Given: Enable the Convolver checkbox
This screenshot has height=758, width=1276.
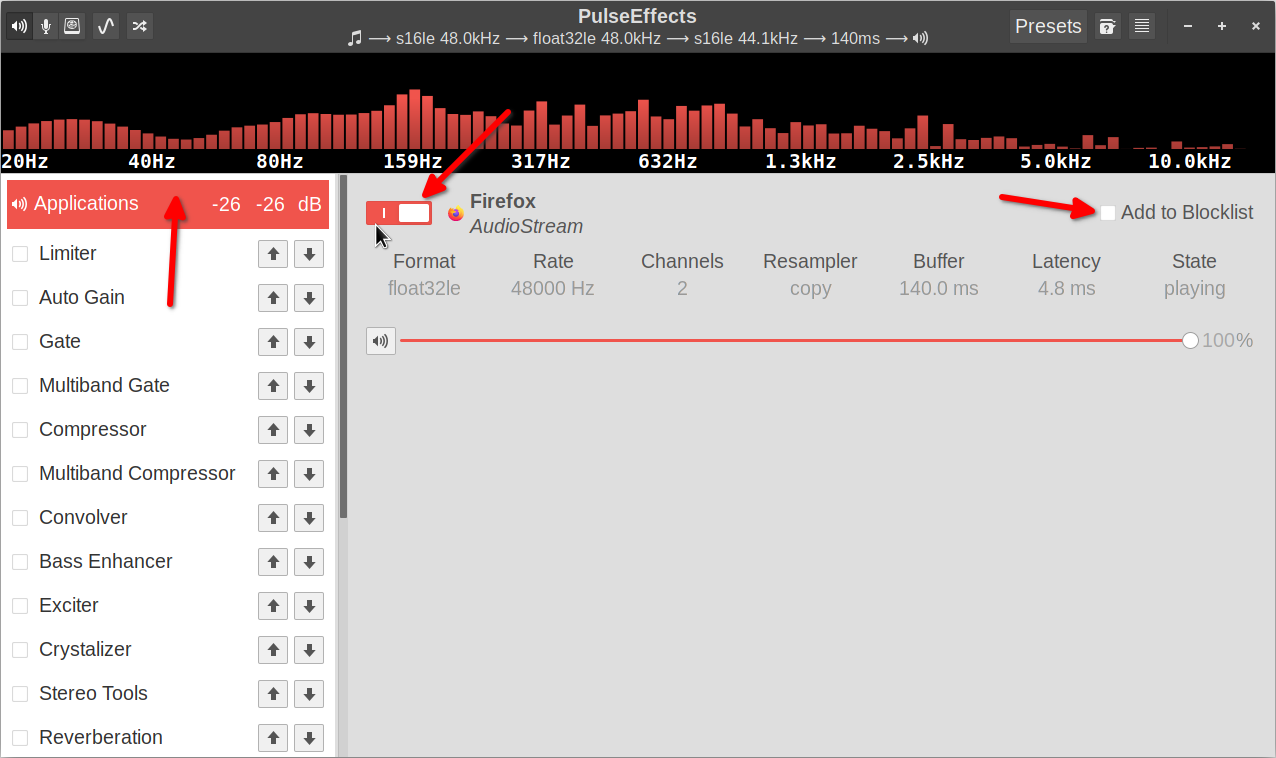Looking at the screenshot, I should point(20,518).
